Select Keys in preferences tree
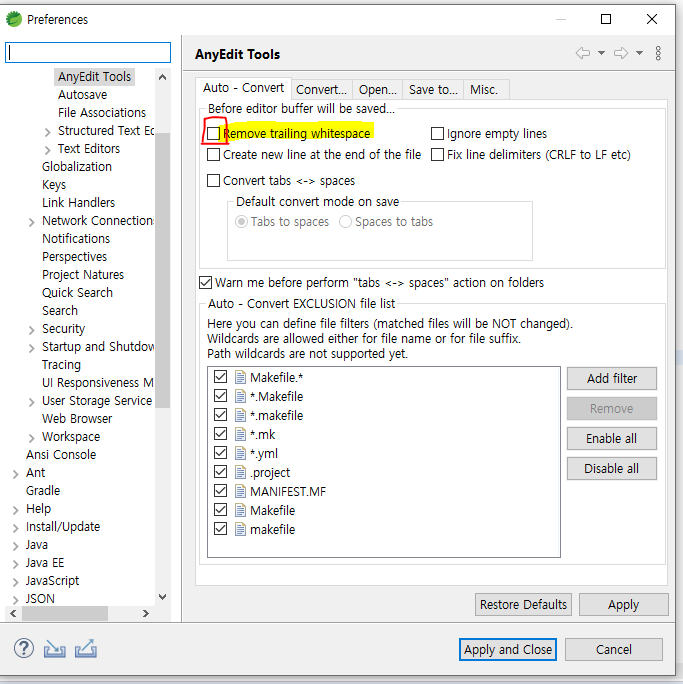This screenshot has height=684, width=683. pyautogui.click(x=54, y=185)
